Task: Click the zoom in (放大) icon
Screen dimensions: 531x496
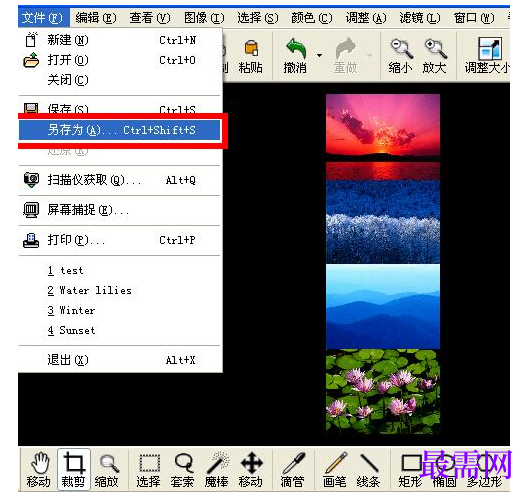Action: (434, 56)
